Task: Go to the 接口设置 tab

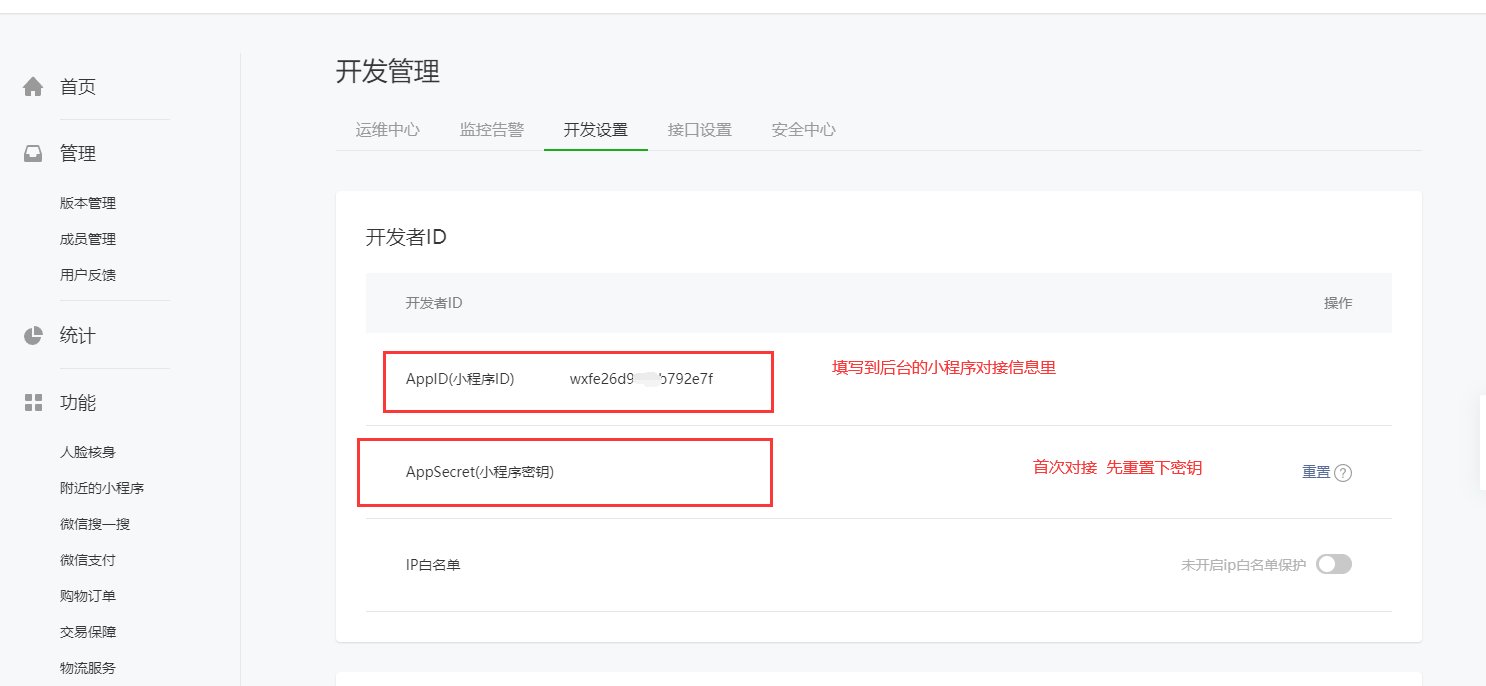Action: click(699, 130)
